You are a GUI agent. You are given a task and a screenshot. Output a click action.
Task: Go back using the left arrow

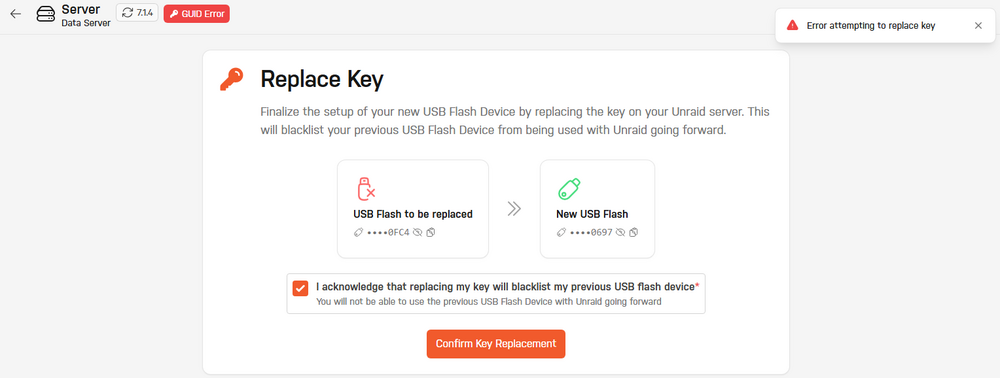click(15, 13)
